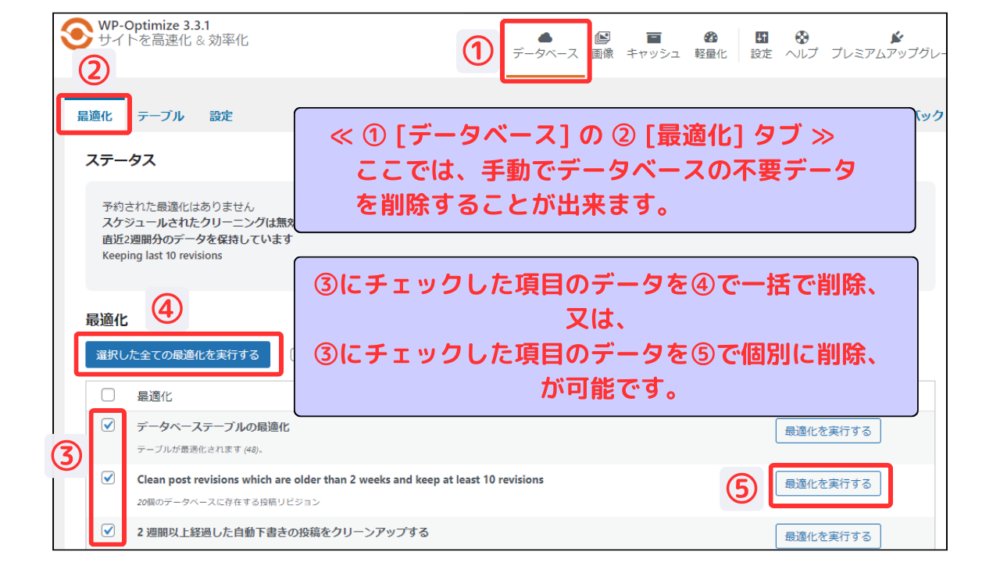Click the Clean post revisions label text
The height and width of the screenshot is (563, 1000).
pos(341,479)
